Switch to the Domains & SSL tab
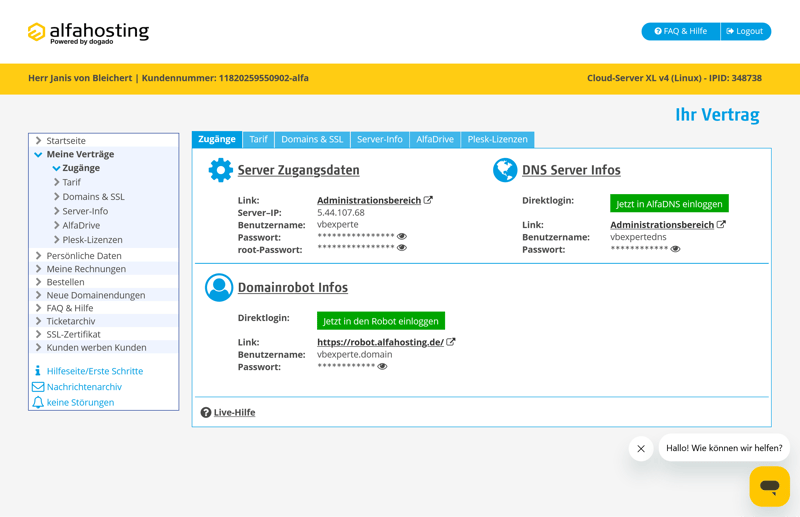This screenshot has width=800, height=517. tap(312, 139)
